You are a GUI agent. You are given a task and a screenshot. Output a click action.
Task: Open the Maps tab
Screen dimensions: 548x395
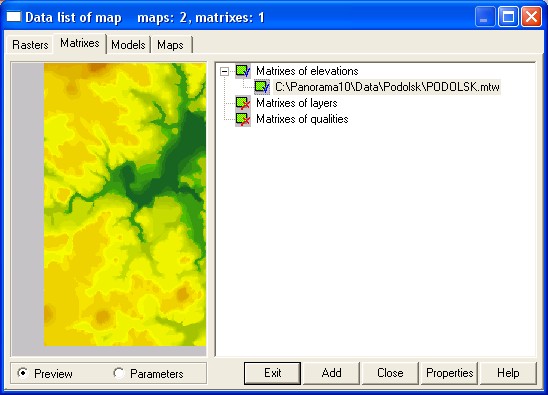[x=171, y=45]
